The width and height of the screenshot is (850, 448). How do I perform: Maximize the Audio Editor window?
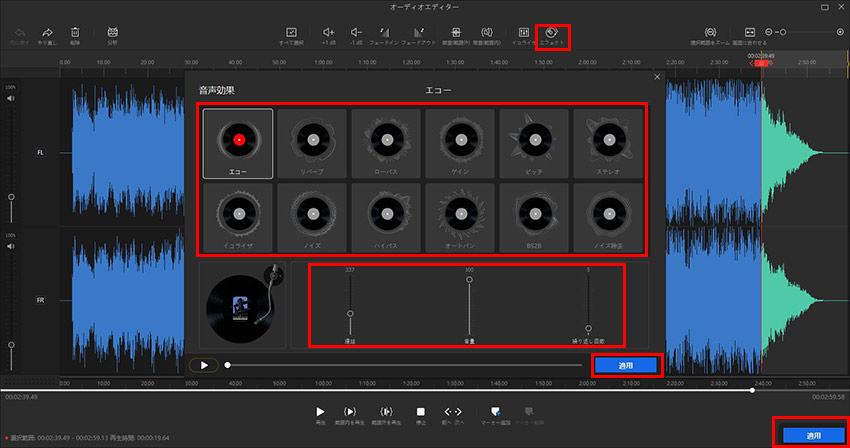(825, 7)
